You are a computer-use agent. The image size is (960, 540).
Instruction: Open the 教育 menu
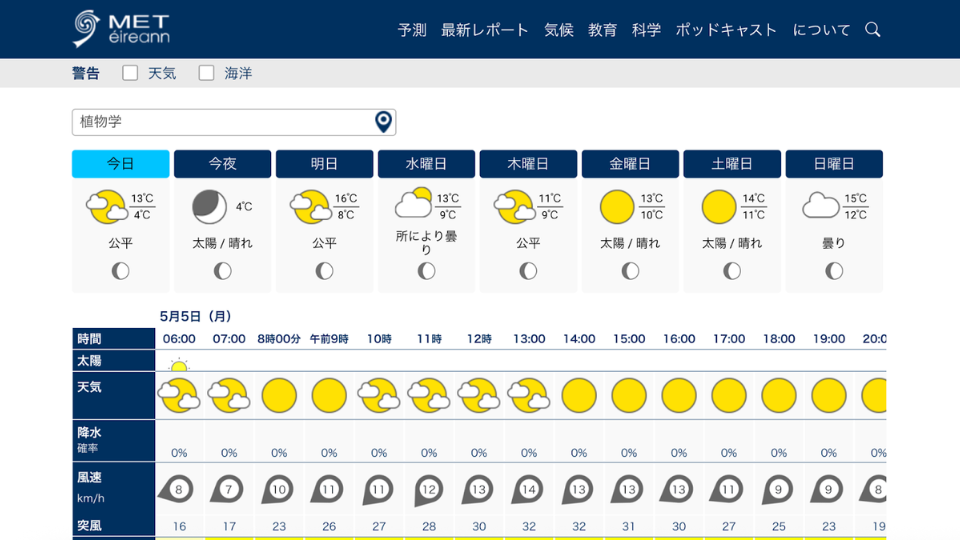(602, 30)
